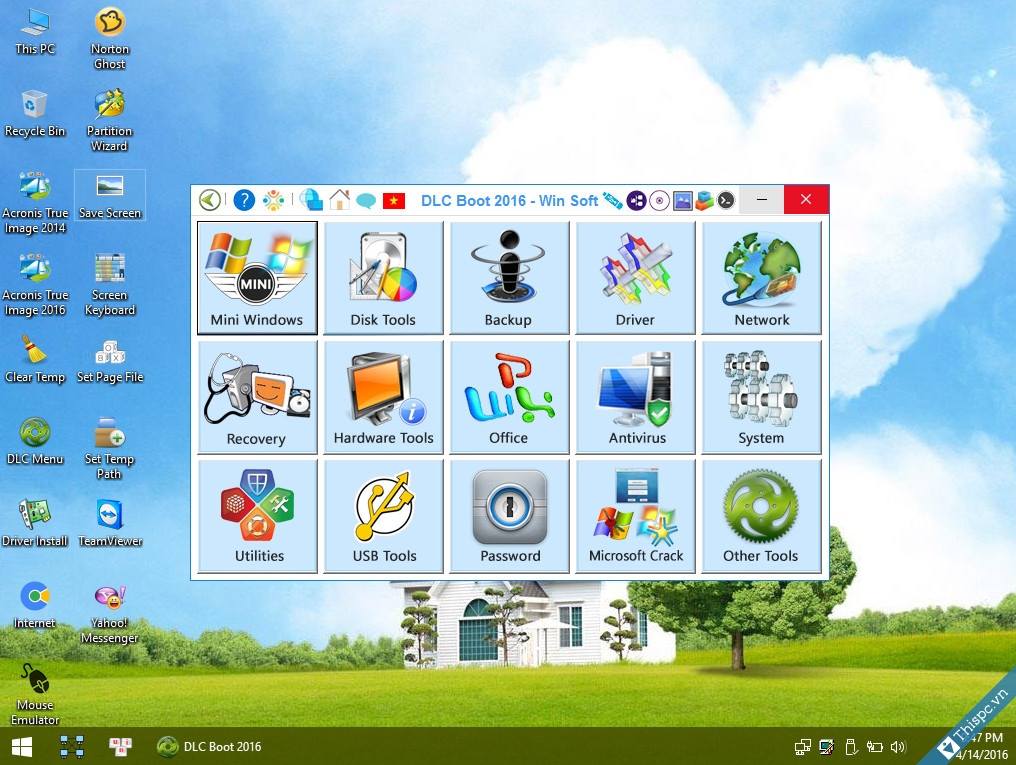Select Acronis True Image 2016 icon
The height and width of the screenshot is (765, 1016).
pyautogui.click(x=35, y=286)
